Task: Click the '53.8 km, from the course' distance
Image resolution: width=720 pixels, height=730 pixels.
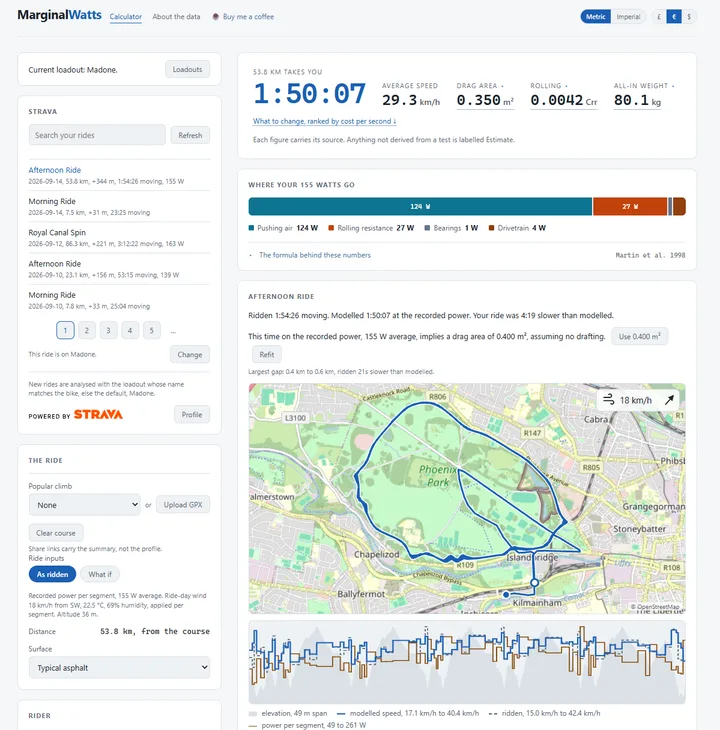Action: click(155, 631)
